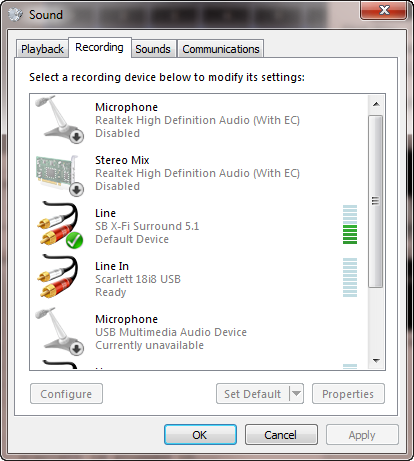The image size is (414, 461).
Task: Click the scroll up arrow of device list
Action: [376, 104]
